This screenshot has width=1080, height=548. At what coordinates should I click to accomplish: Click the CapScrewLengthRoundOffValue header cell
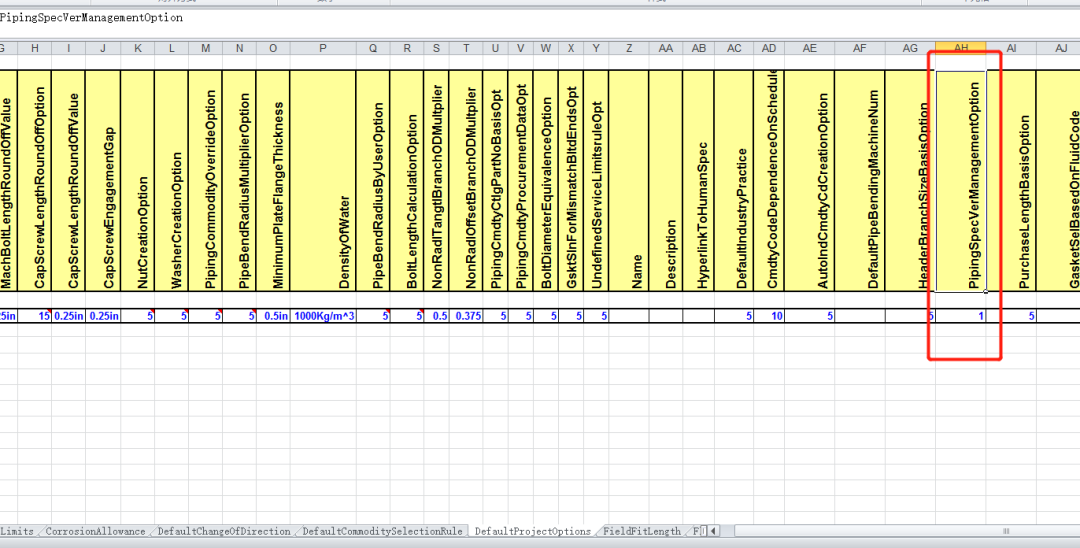(69, 180)
